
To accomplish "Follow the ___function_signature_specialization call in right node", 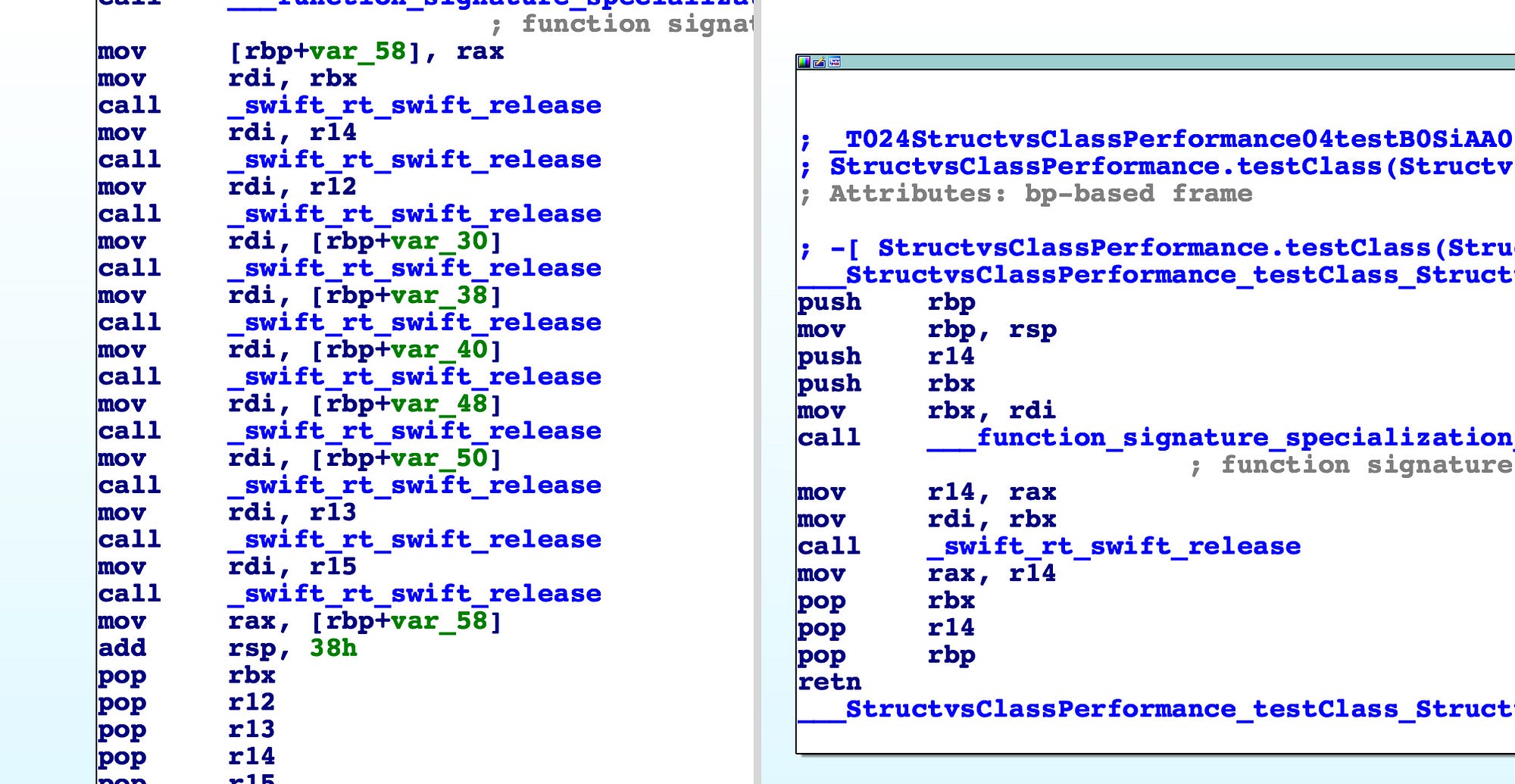I will tap(1220, 439).
